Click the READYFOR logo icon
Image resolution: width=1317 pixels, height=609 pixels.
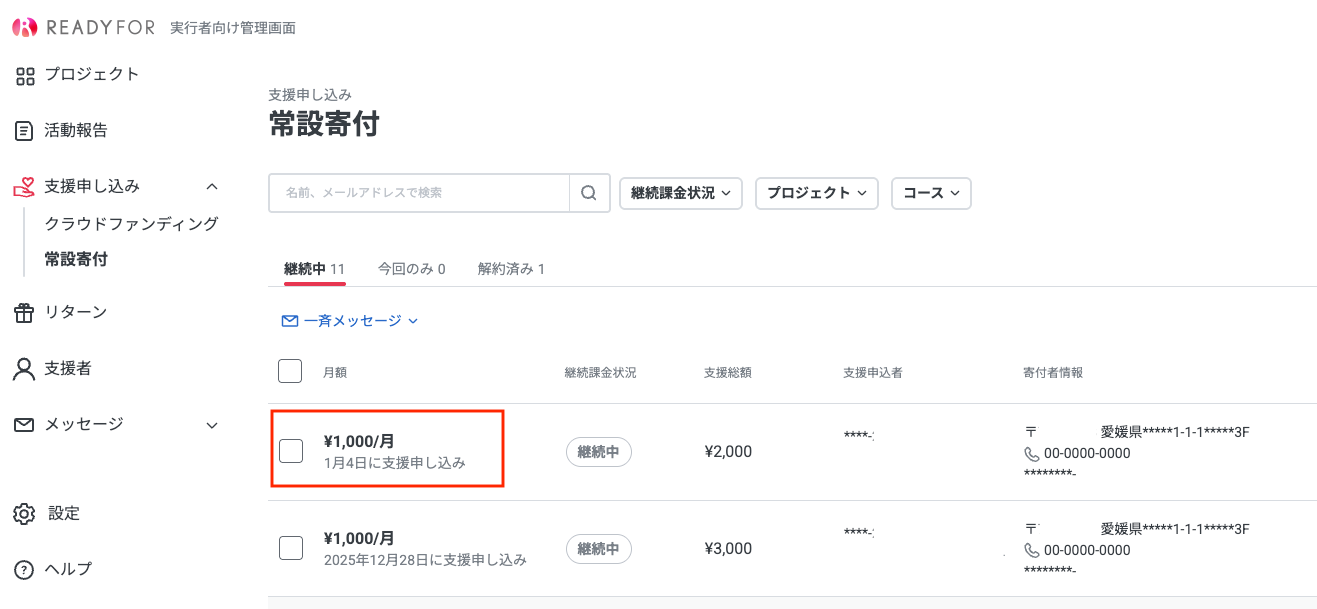(x=25, y=28)
